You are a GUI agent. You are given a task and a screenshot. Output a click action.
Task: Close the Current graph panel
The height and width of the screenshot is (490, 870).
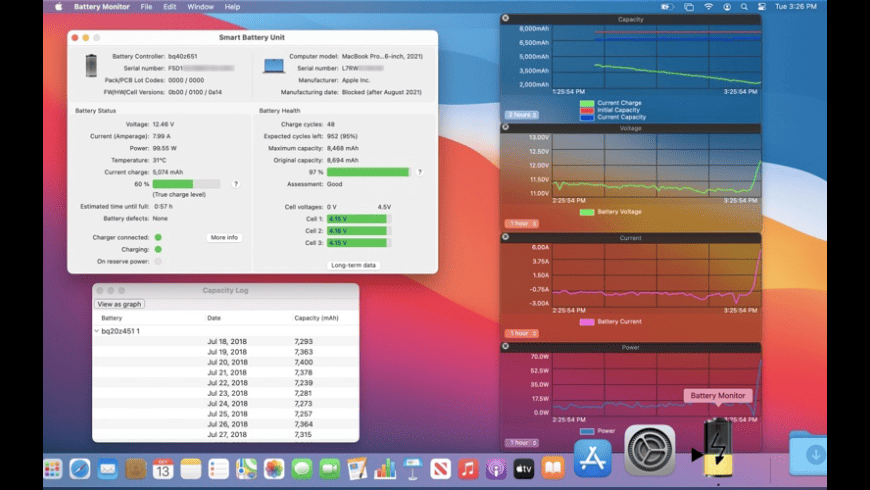(505, 237)
